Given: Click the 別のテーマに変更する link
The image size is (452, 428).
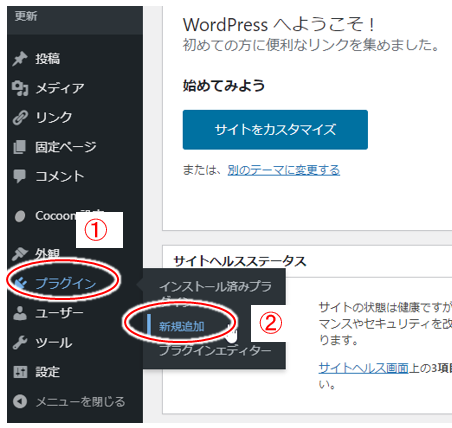Looking at the screenshot, I should click(284, 170).
